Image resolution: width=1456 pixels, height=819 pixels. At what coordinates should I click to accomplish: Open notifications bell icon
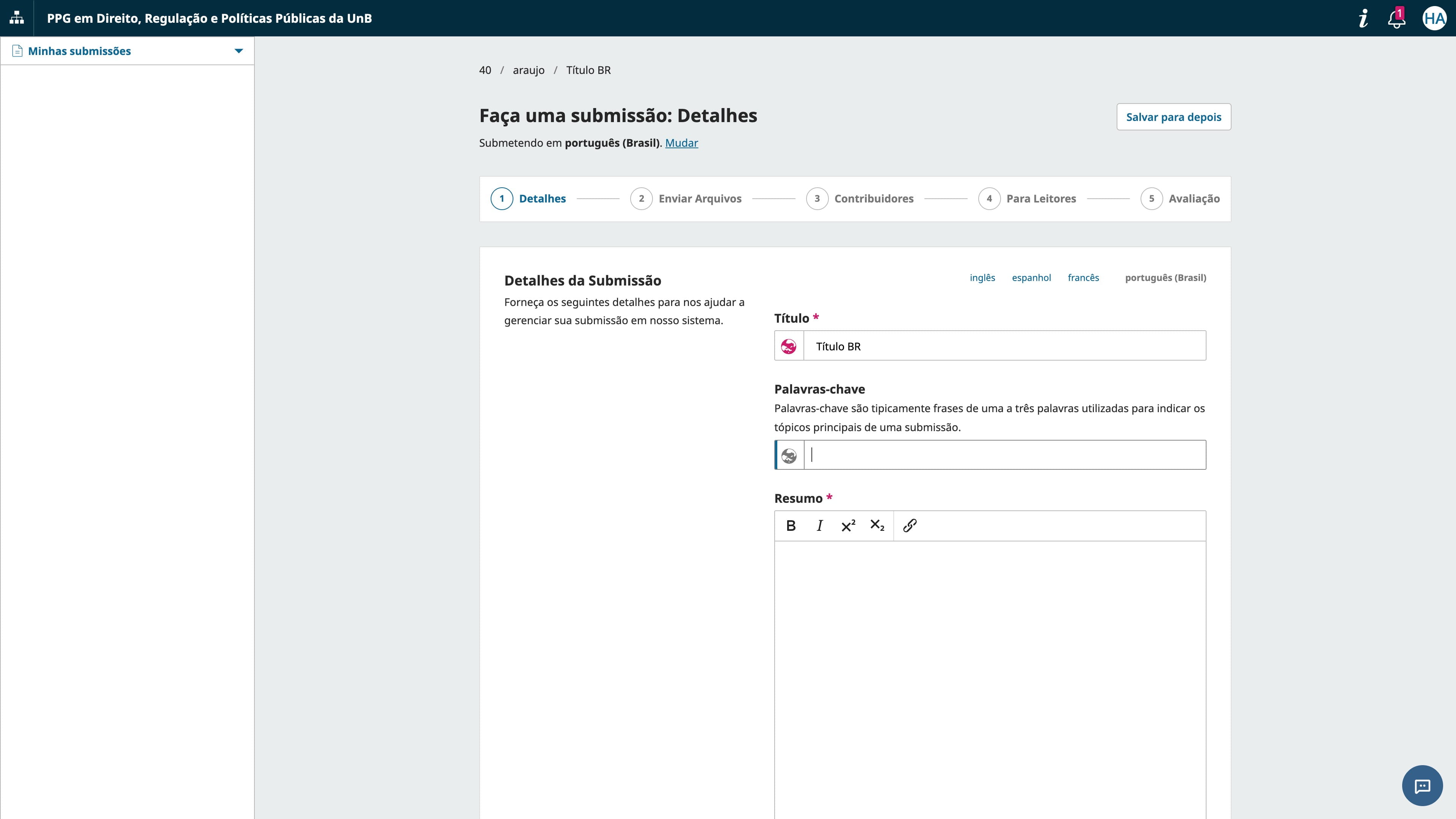tap(1396, 19)
